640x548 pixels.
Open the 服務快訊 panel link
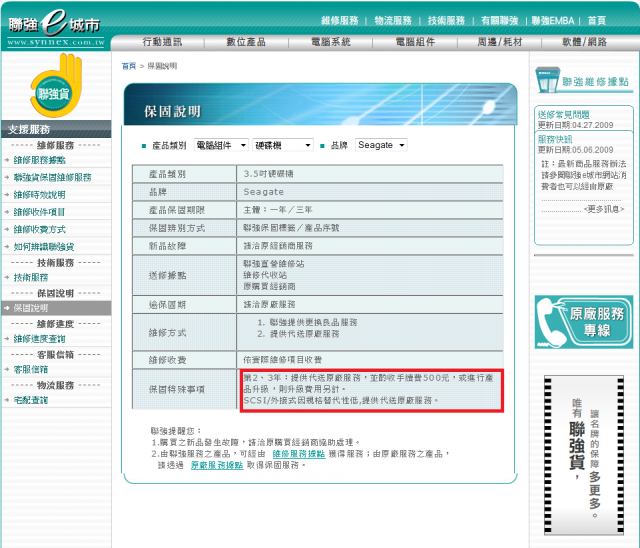click(x=555, y=139)
